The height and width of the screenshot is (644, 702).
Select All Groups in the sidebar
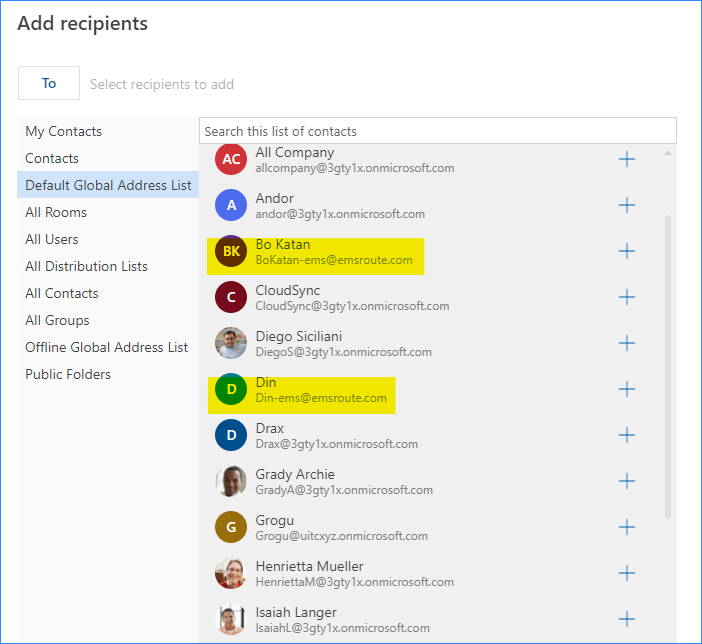coord(57,320)
